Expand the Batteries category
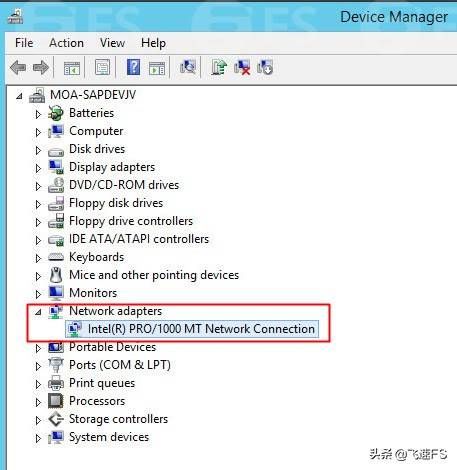Viewport: 457px width, 470px height. (x=38, y=114)
